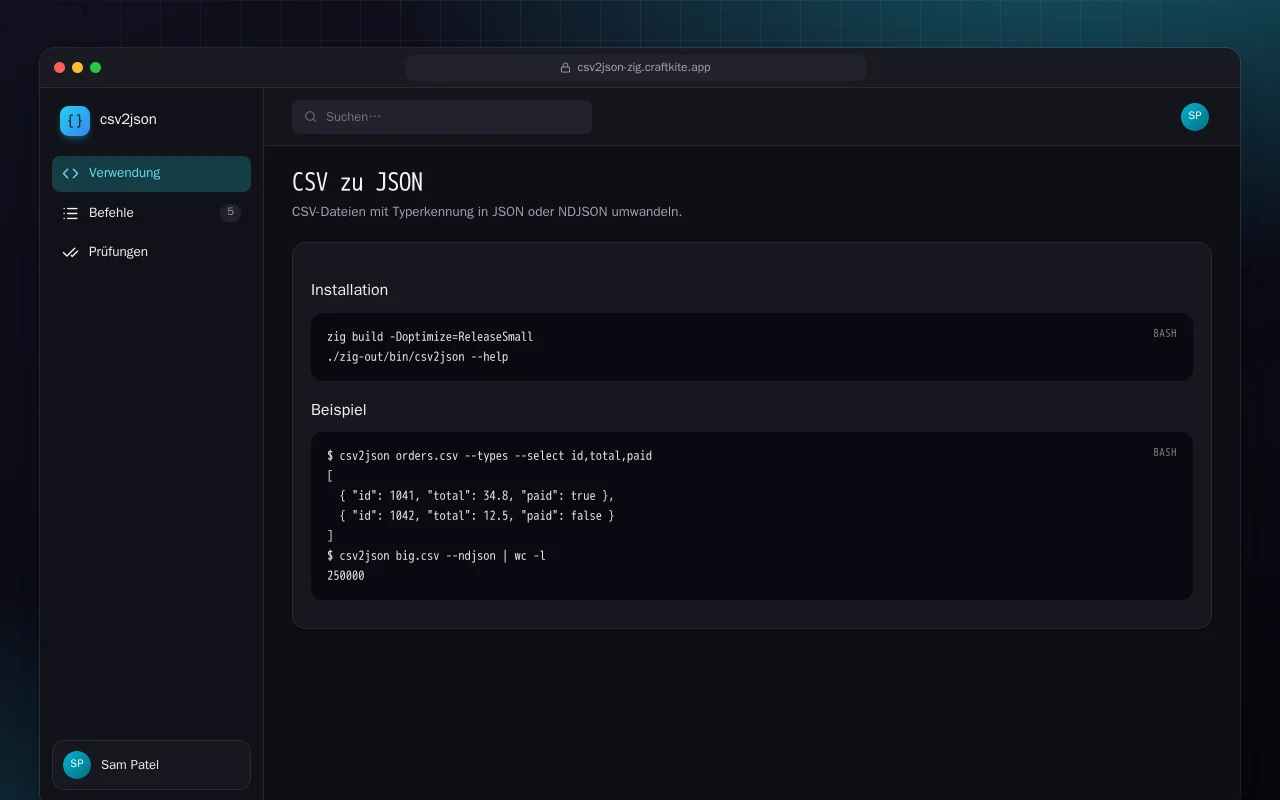
Task: Click the csv2json orders.csv --types command line
Action: [489, 456]
